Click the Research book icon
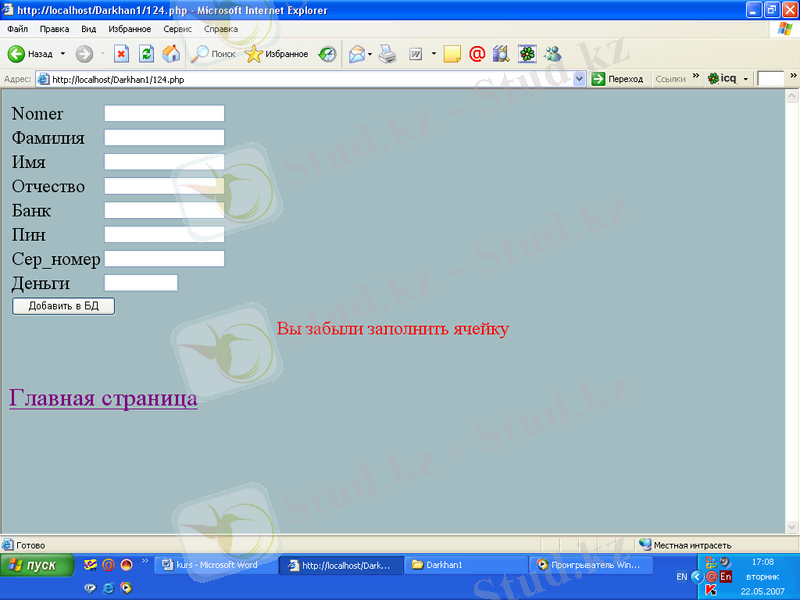This screenshot has width=800, height=600. (501, 54)
